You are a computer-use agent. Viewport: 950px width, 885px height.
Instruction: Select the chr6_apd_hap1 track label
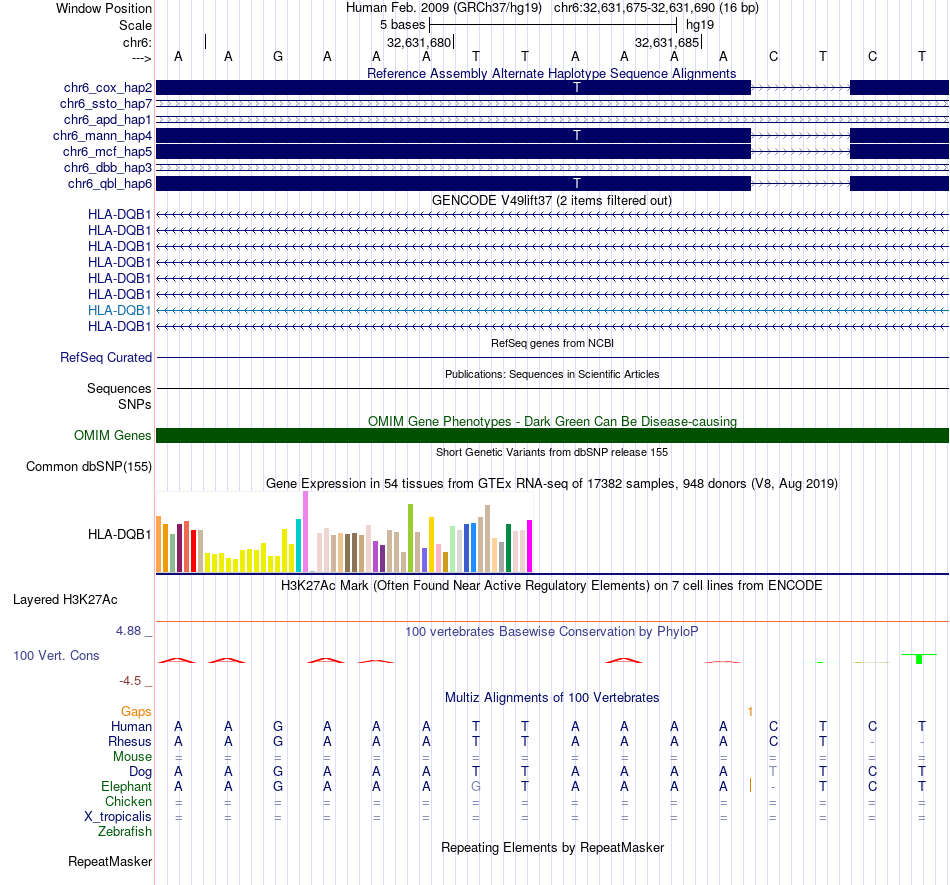tap(108, 119)
